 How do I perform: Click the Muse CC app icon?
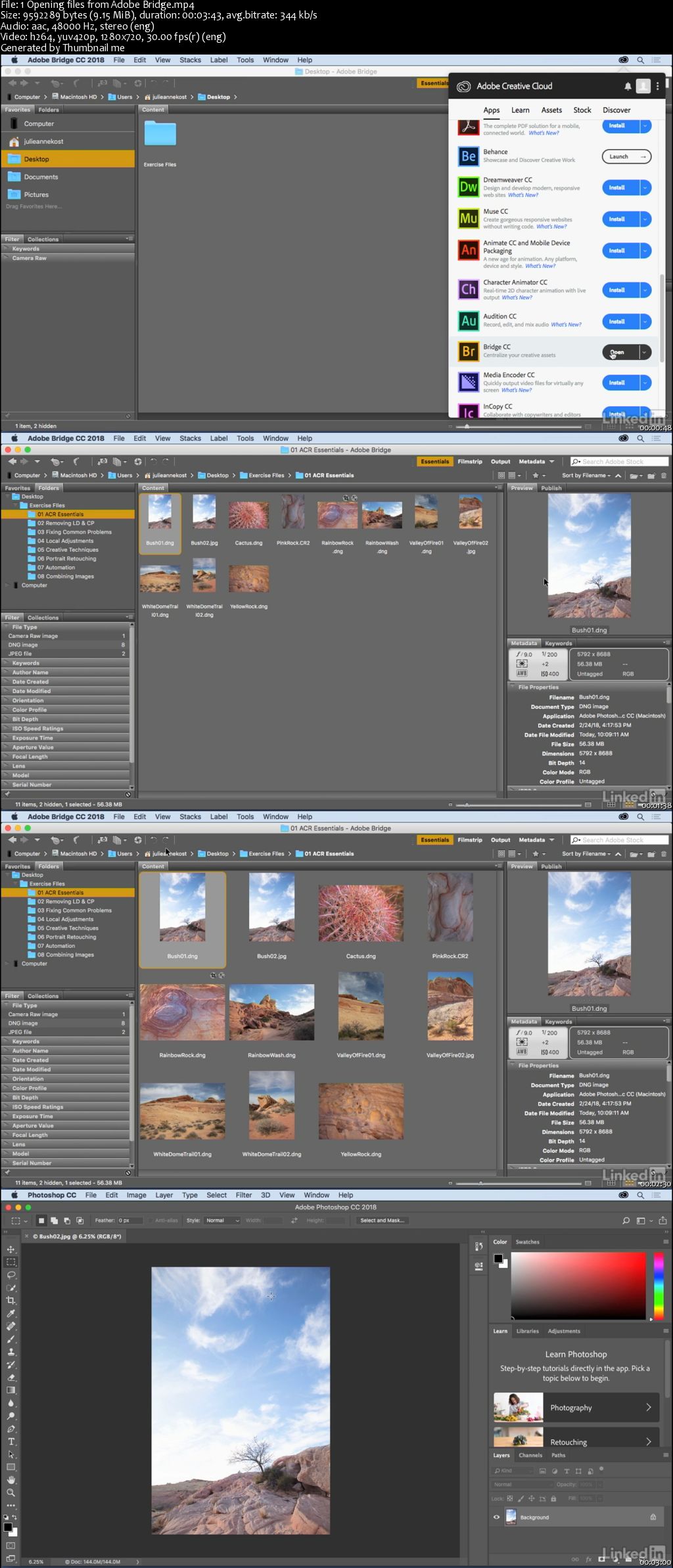coord(468,218)
